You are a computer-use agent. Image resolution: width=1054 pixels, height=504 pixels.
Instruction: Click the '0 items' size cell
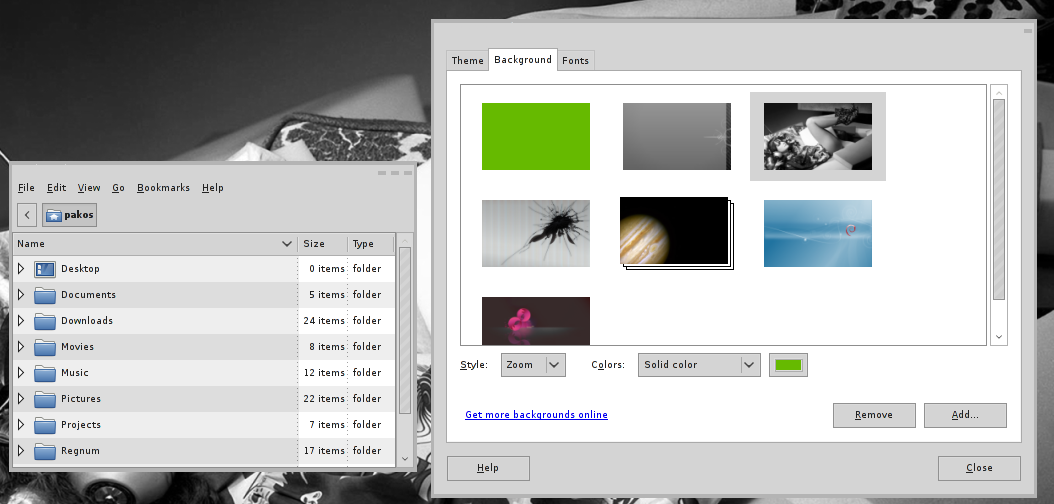327,269
